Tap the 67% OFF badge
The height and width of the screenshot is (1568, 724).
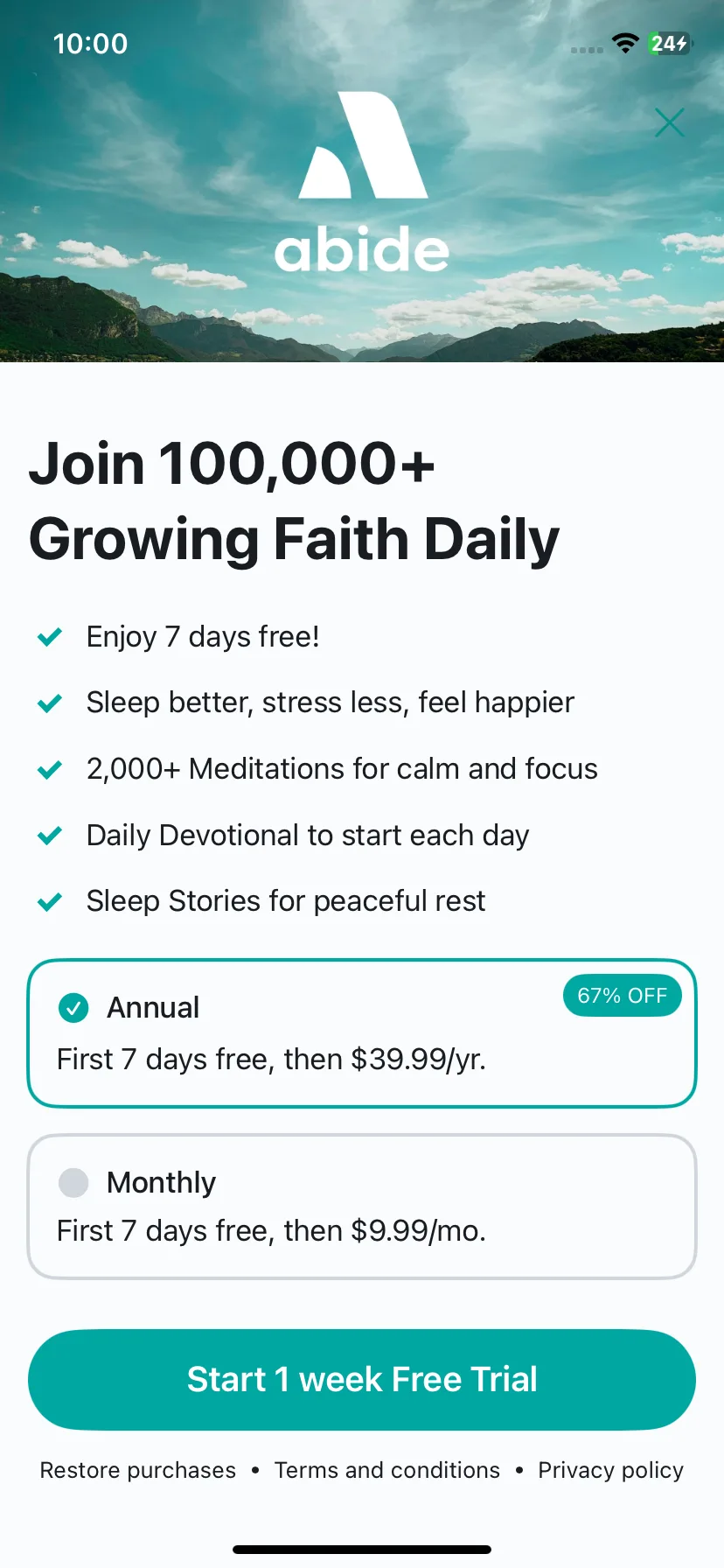(x=623, y=996)
